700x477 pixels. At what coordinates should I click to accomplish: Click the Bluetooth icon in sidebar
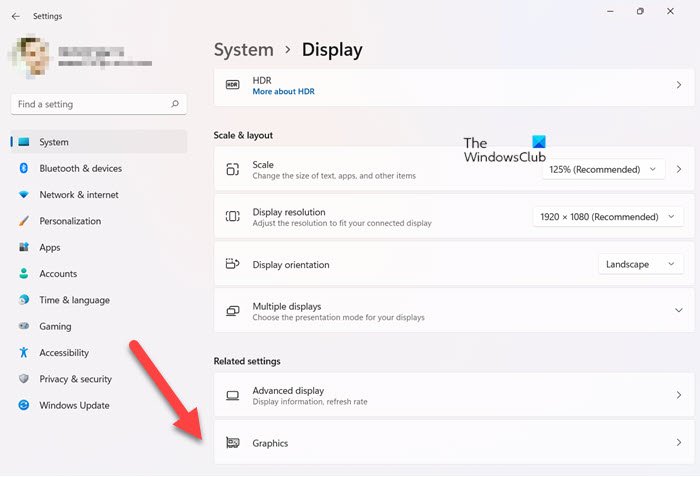(x=24, y=168)
